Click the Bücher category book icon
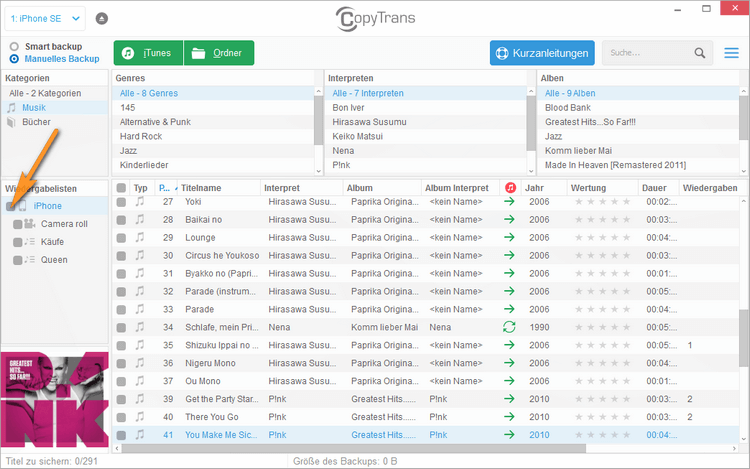The width and height of the screenshot is (750, 469). point(11,122)
